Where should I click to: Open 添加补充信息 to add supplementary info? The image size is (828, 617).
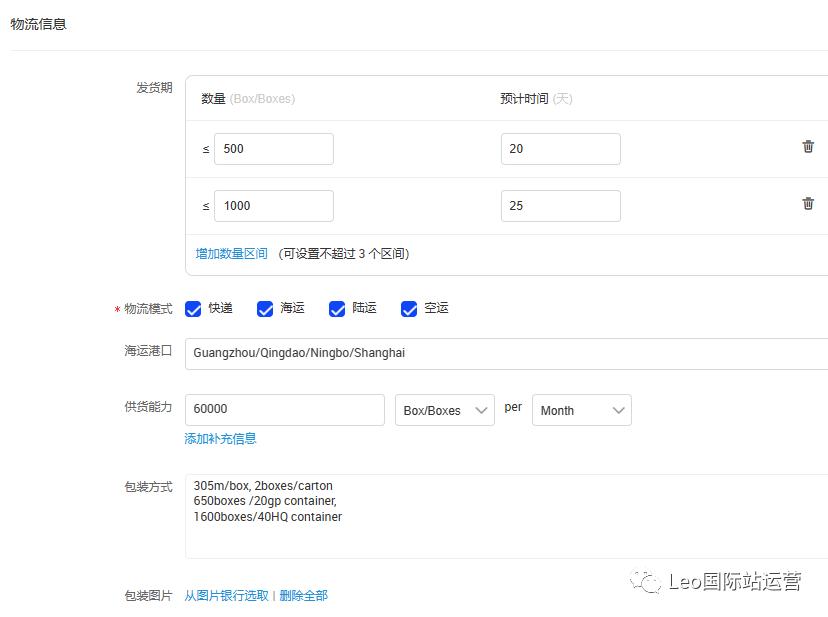220,438
